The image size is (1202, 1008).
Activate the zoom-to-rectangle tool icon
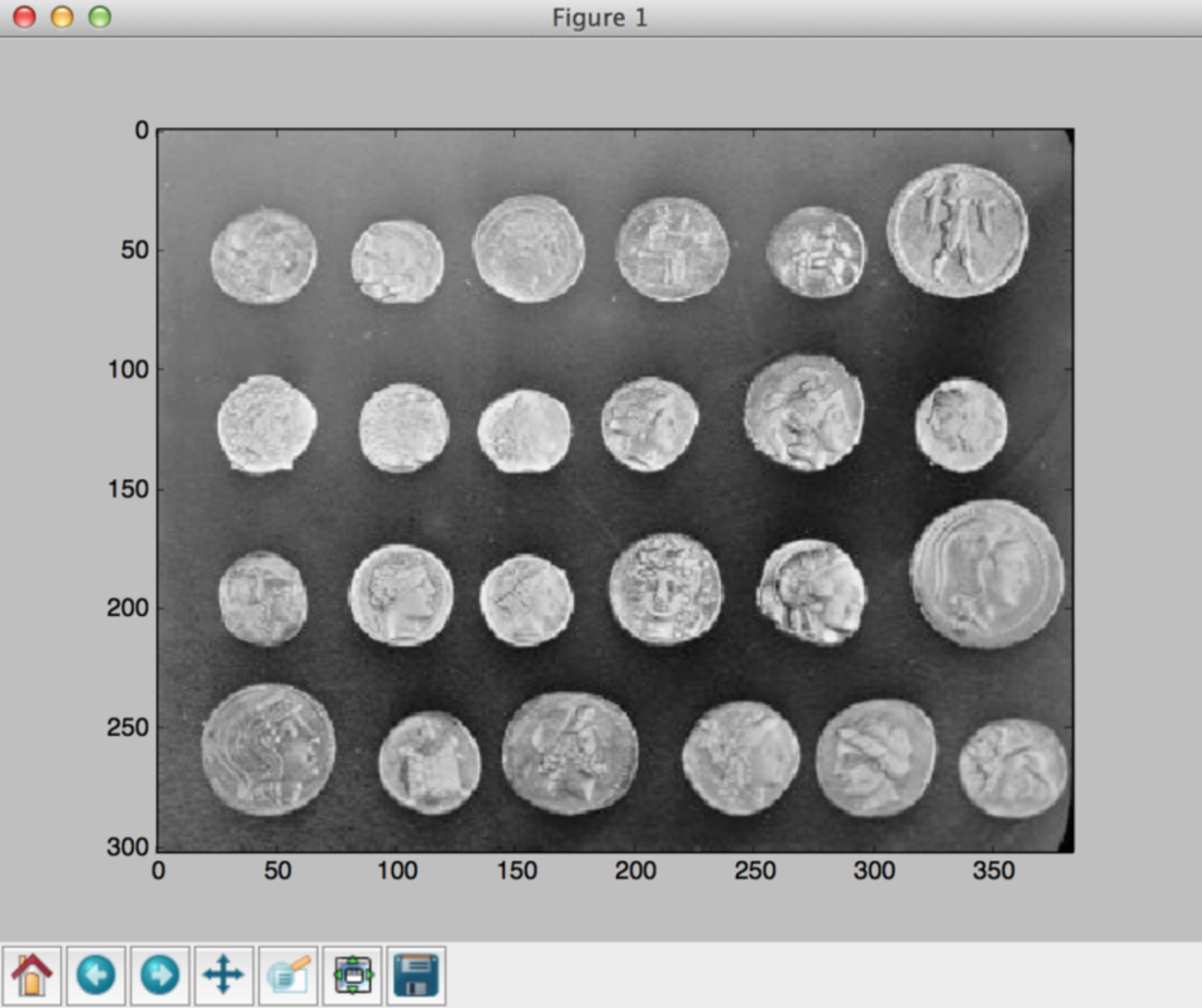point(288,975)
